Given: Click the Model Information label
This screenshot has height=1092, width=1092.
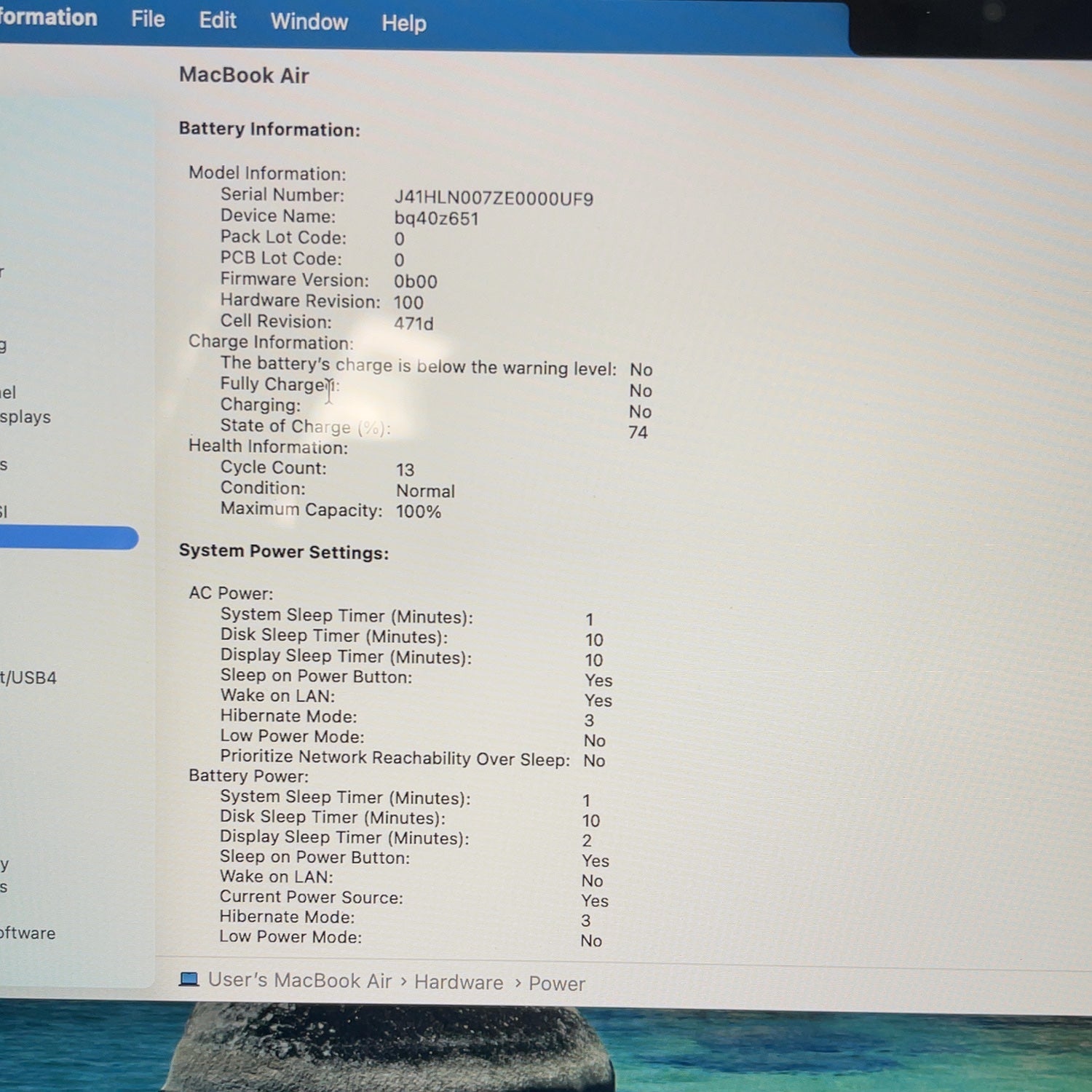Looking at the screenshot, I should [x=267, y=173].
